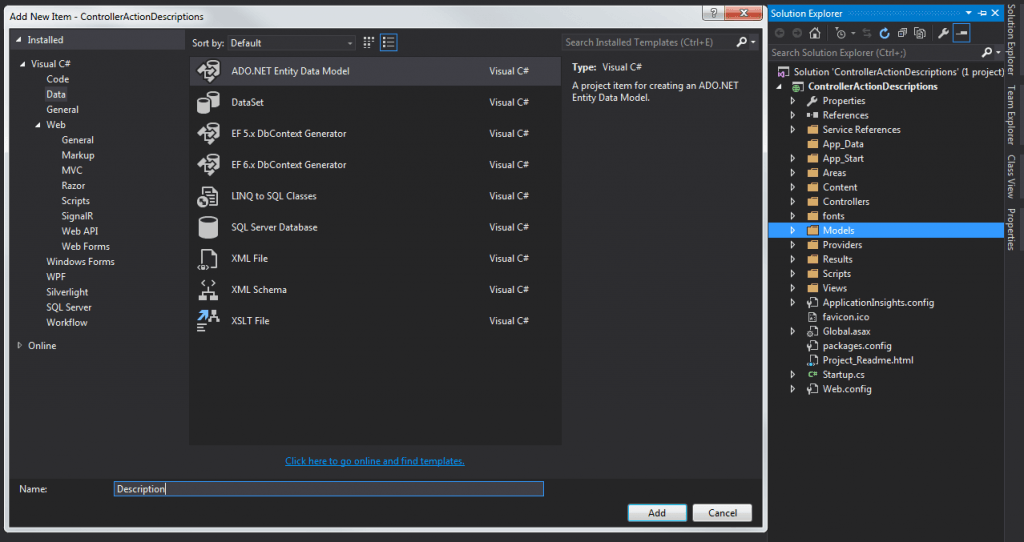This screenshot has height=542, width=1024.
Task: Expand the Properties node in Solution Explorer
Action: tap(793, 101)
